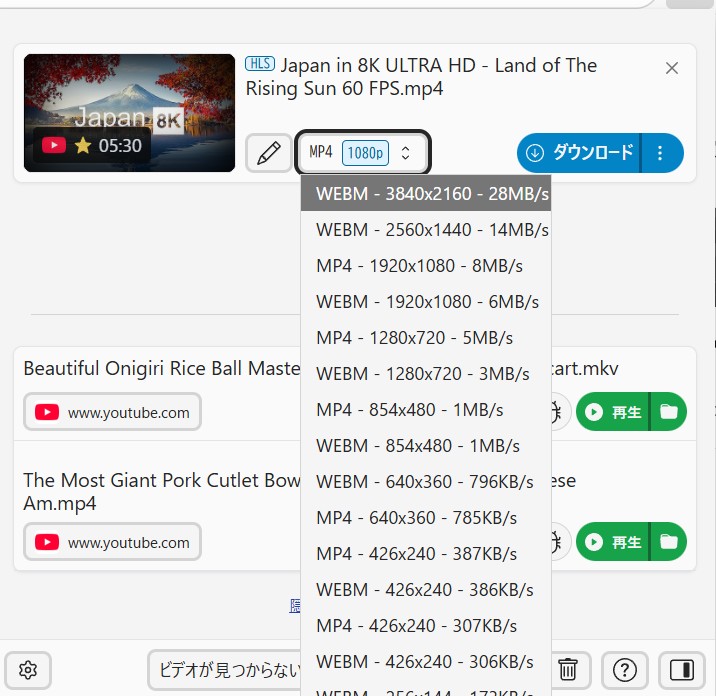The height and width of the screenshot is (696, 716).
Task: Open folder for Giant Pork Cutlet download
Action: click(x=669, y=542)
